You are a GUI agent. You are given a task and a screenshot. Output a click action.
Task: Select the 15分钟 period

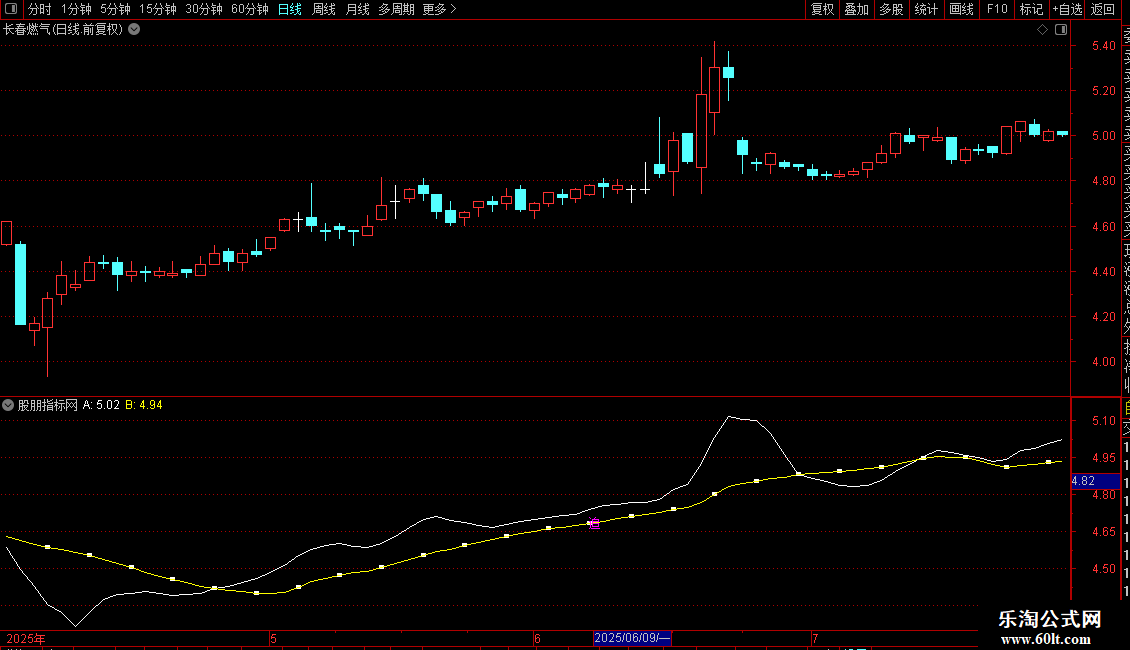click(158, 9)
